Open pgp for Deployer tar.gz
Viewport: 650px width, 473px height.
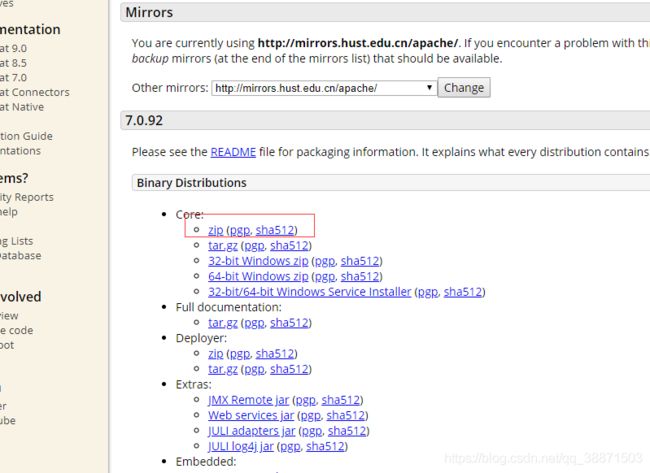pos(255,369)
